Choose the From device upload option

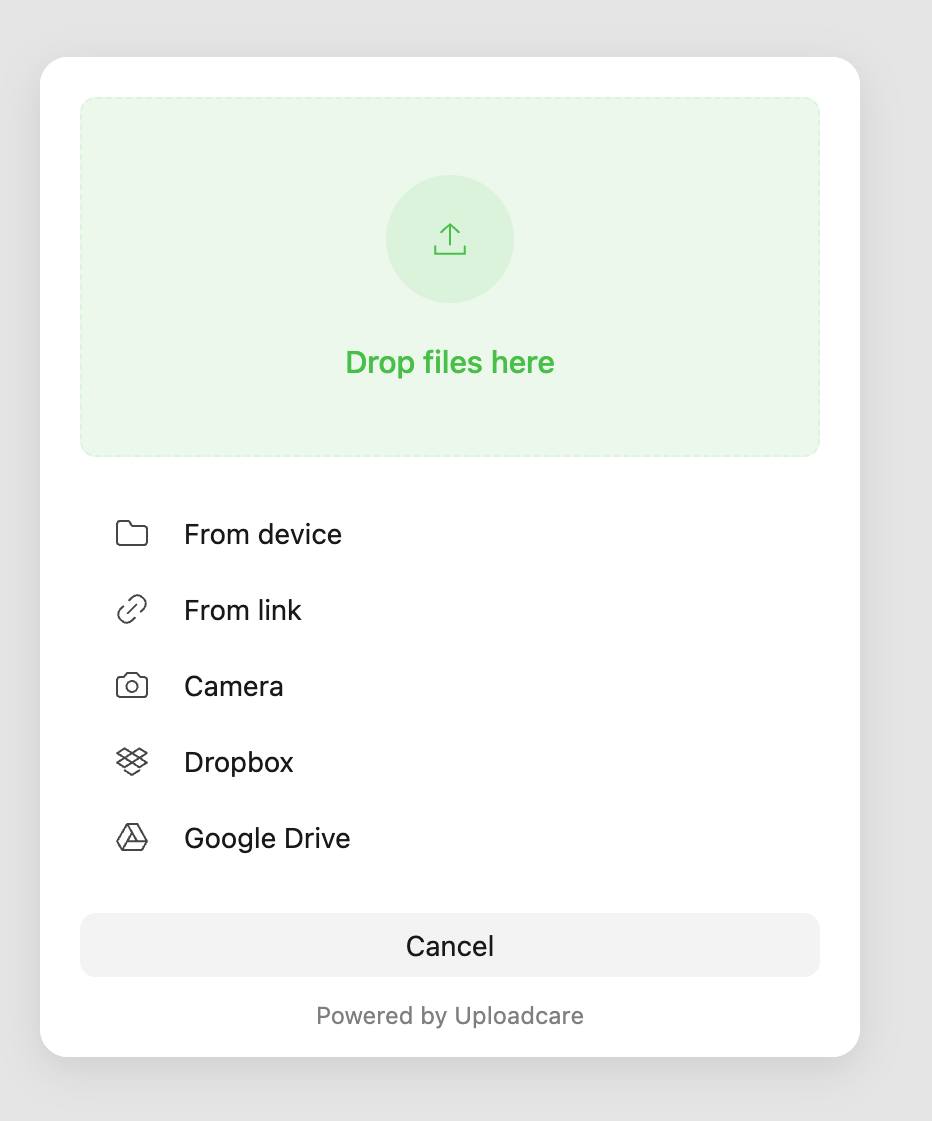(262, 534)
